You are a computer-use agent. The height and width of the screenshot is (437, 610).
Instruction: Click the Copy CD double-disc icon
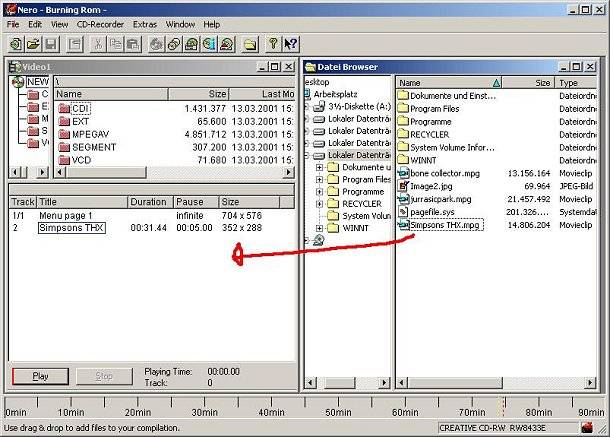tap(174, 44)
